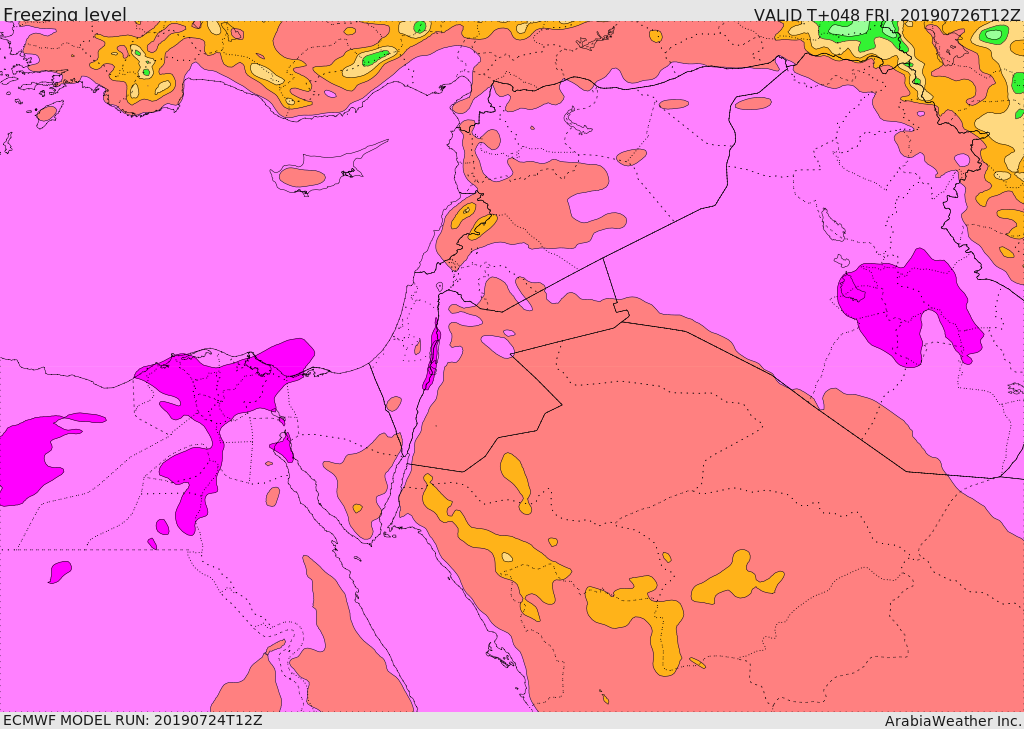Click the 'VALID T+048 FRI. 20190726T12Z' label
This screenshot has width=1024, height=729.
(x=887, y=14)
